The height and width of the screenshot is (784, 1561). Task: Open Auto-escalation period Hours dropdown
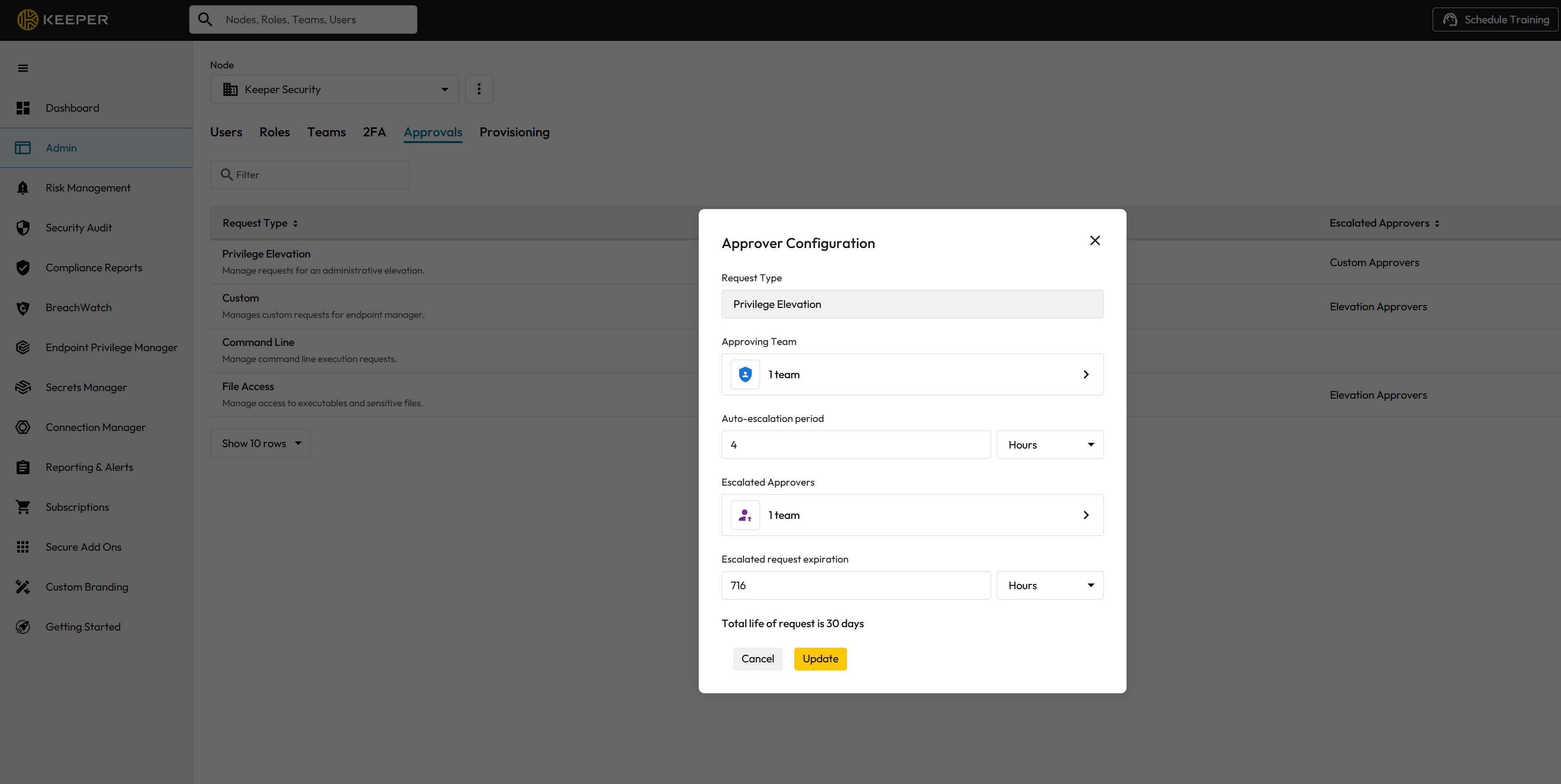click(1050, 445)
